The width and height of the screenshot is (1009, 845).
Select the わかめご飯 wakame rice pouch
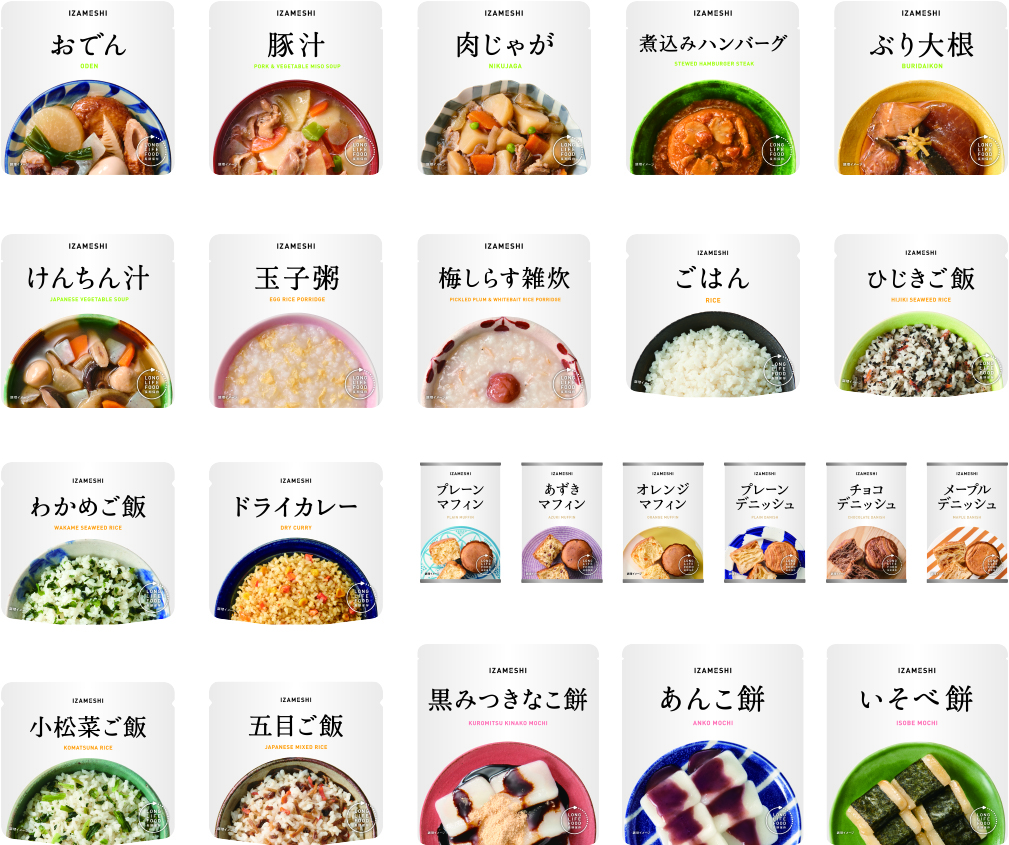click(x=88, y=543)
